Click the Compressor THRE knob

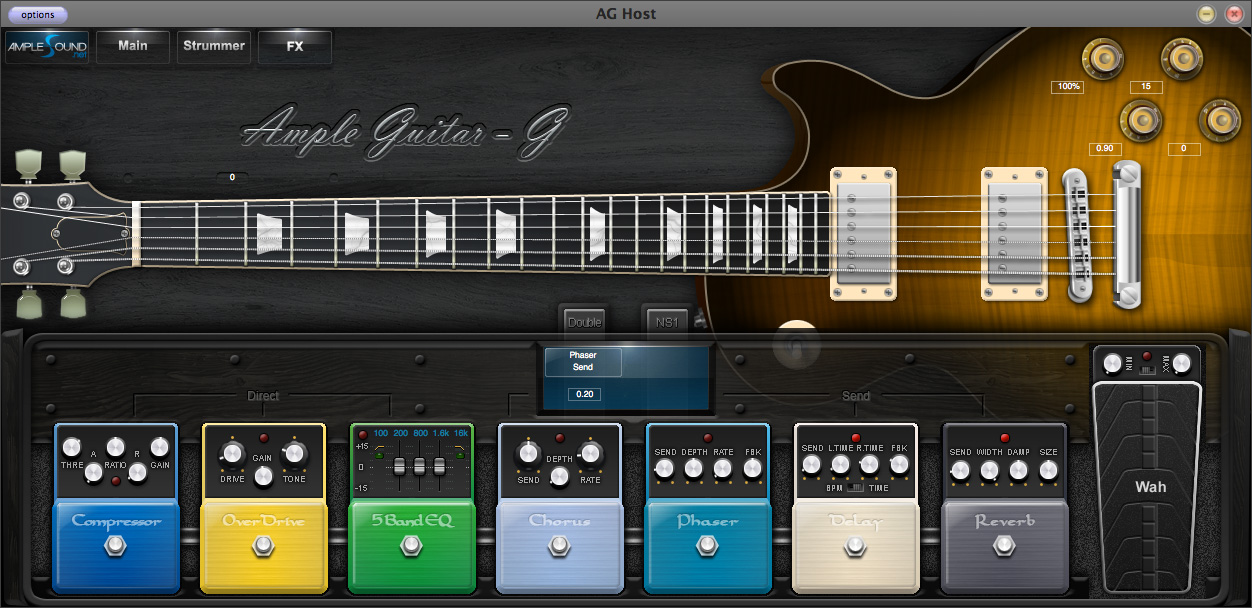71,447
